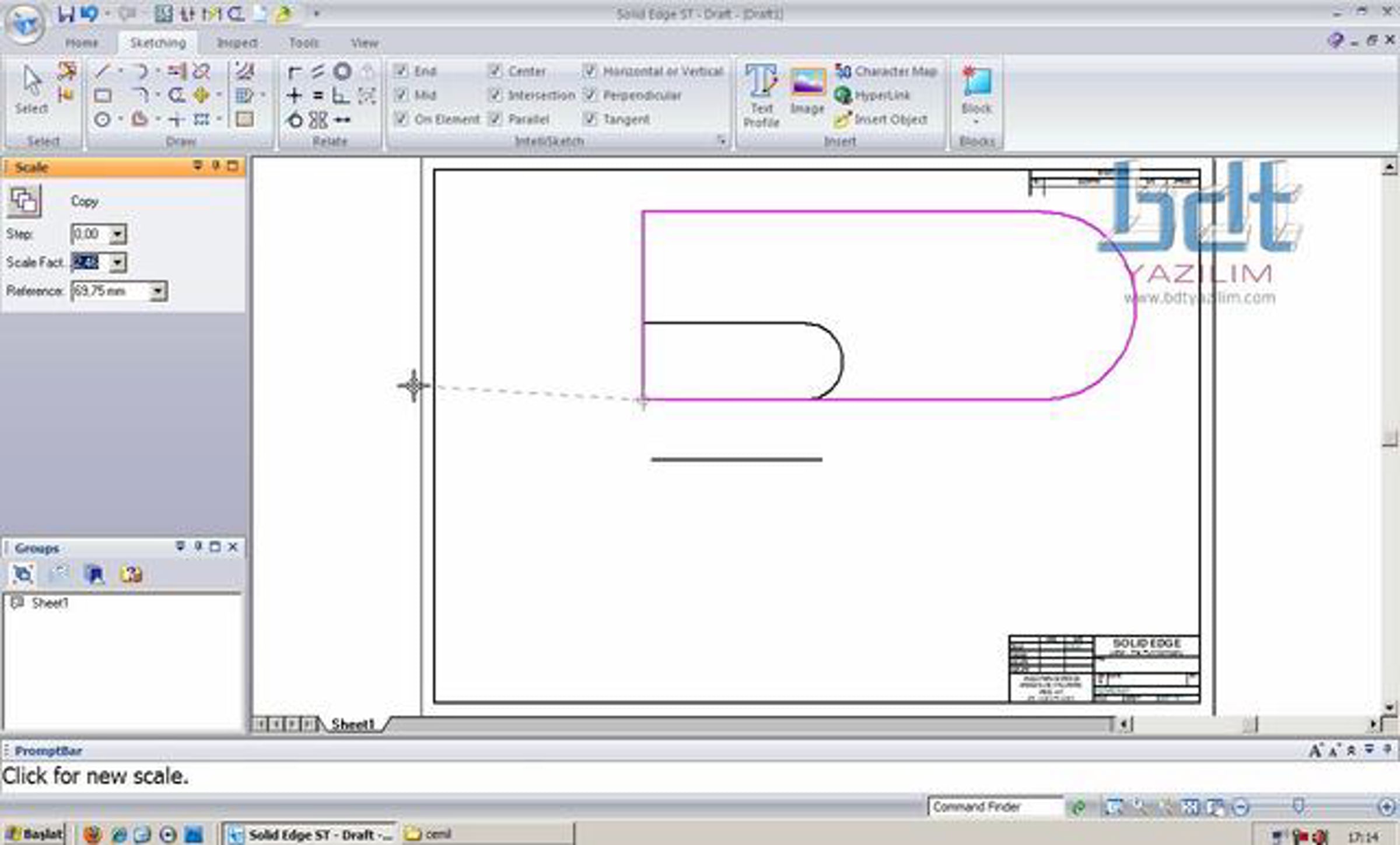Expand the quick access toolbar customize arrow
The image size is (1400, 845).
point(316,13)
